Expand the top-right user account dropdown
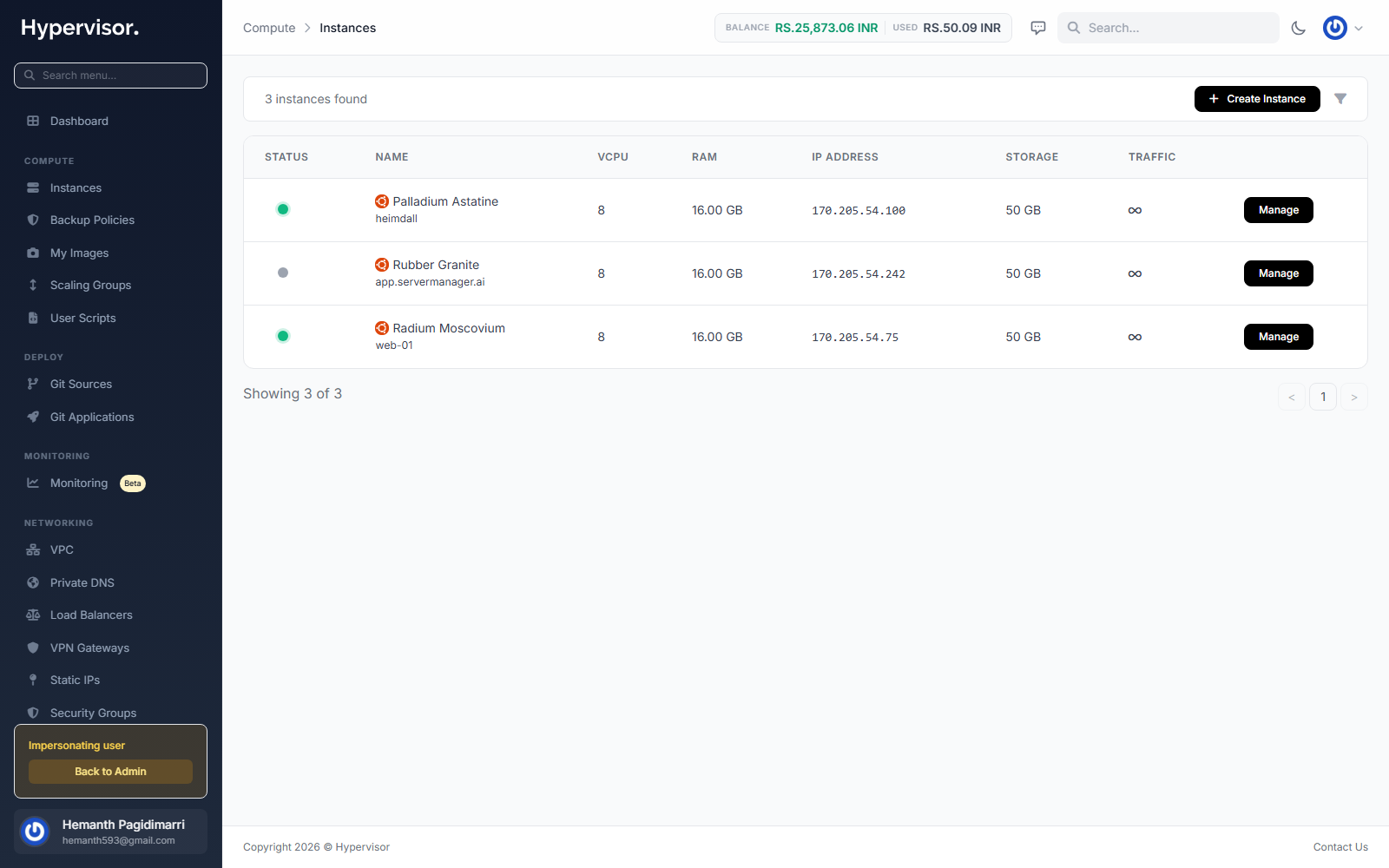This screenshot has height=868, width=1389. tap(1343, 28)
